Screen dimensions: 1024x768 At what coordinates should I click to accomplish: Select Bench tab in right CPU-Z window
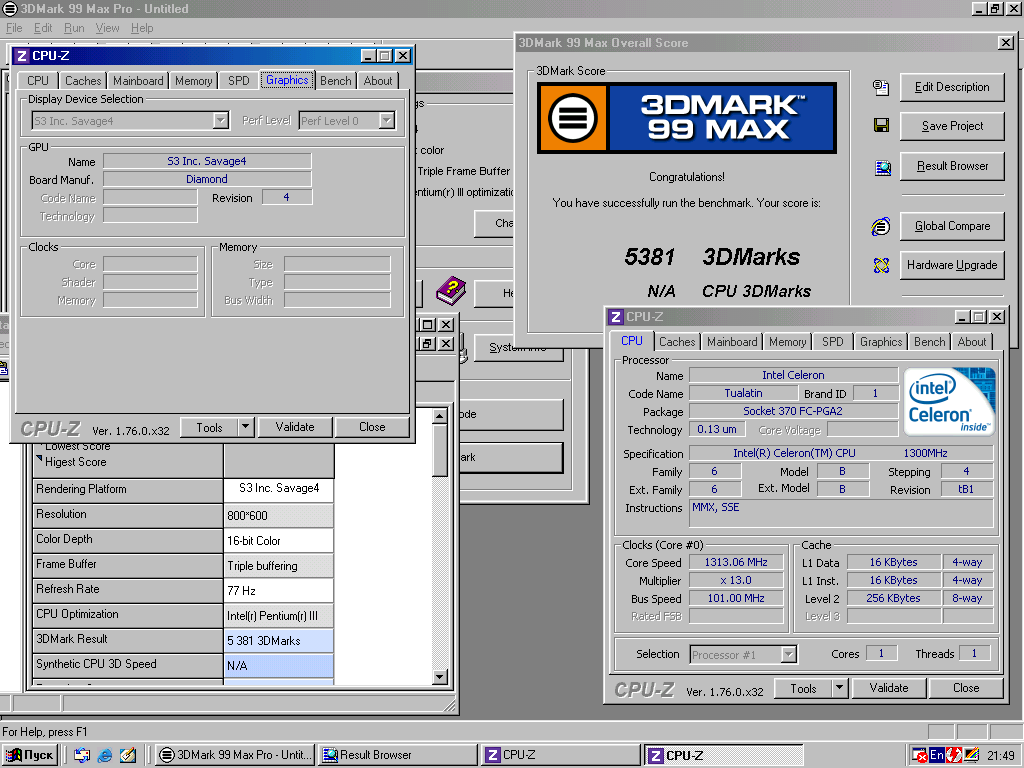(x=929, y=342)
